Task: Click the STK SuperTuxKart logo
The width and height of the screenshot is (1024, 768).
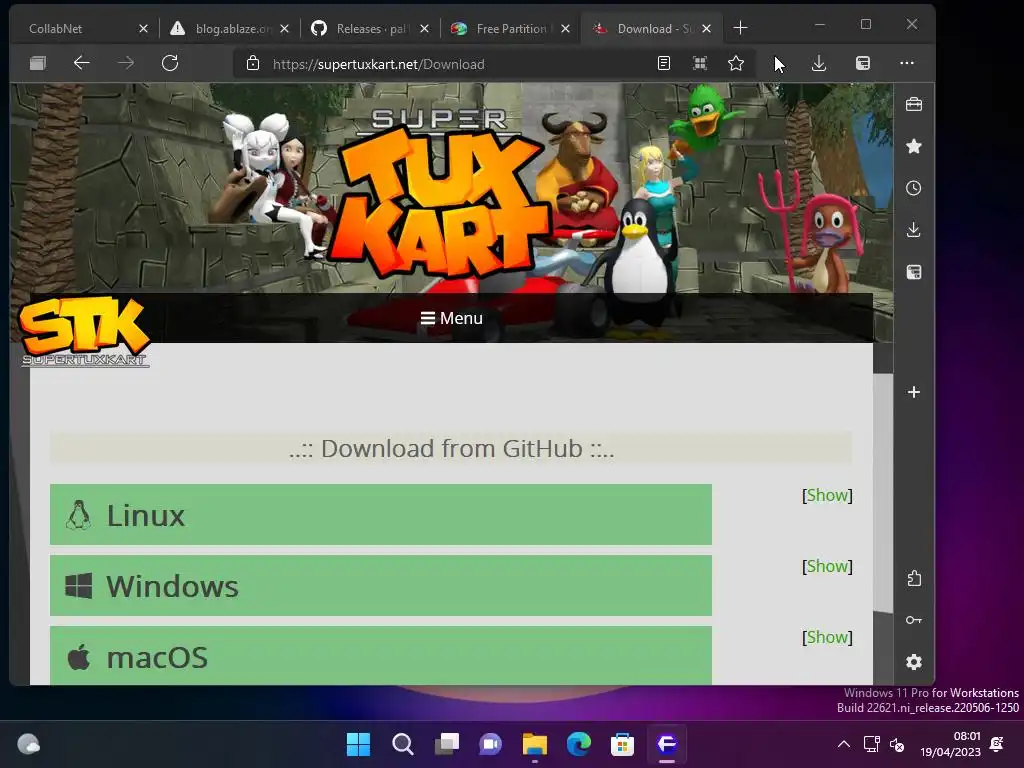Action: tap(85, 332)
